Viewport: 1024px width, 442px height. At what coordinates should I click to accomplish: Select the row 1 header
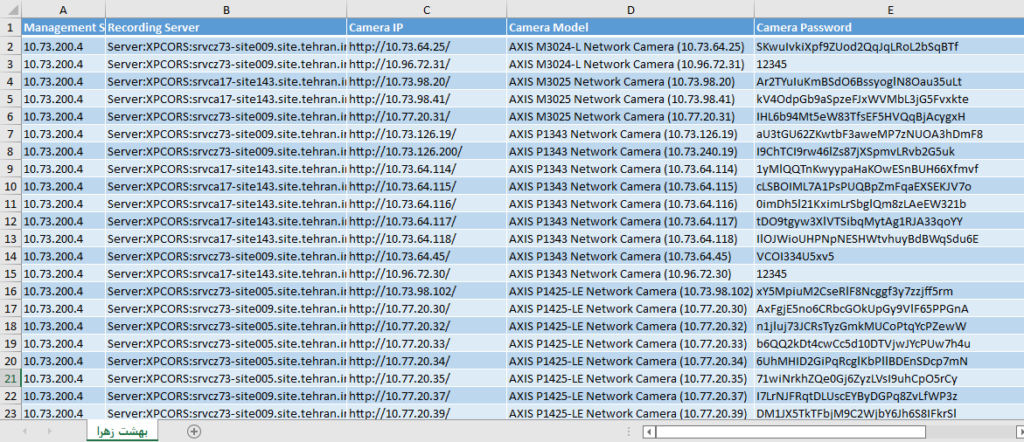(10, 27)
